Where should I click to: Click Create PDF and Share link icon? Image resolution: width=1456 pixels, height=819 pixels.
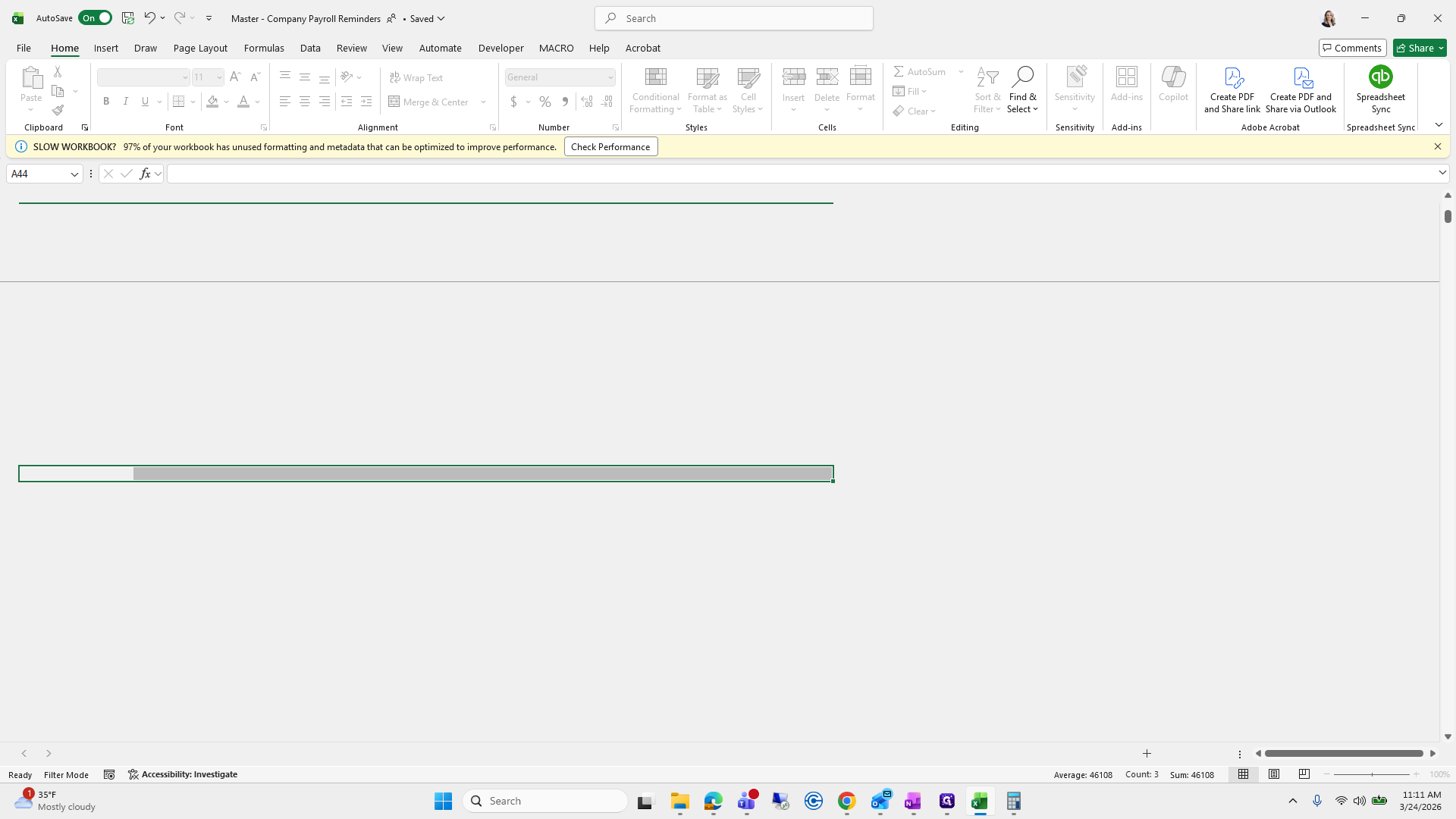tap(1232, 77)
